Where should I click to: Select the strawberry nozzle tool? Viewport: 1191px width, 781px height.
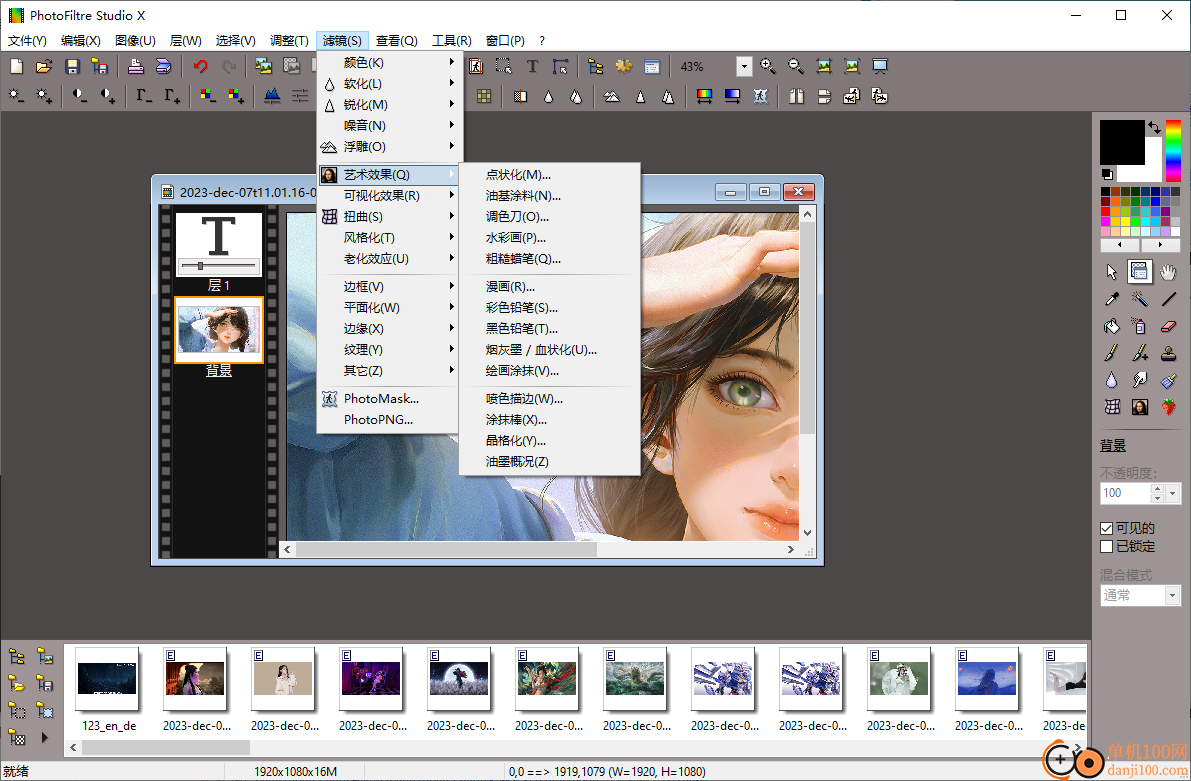pyautogui.click(x=1168, y=407)
